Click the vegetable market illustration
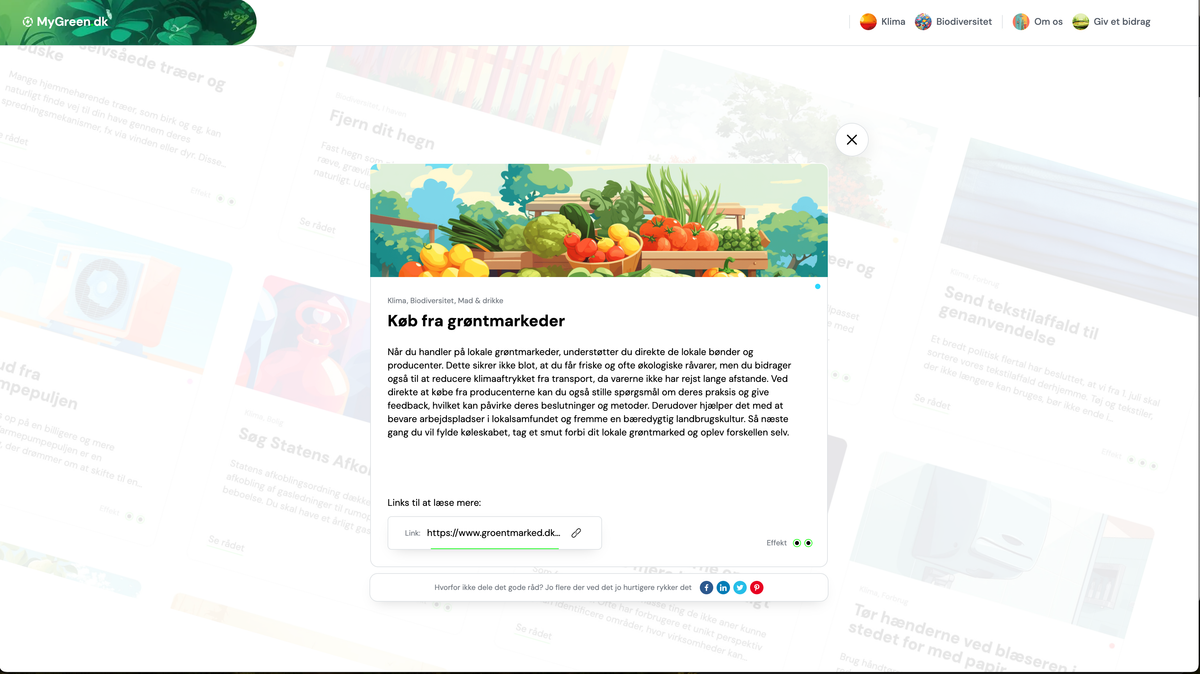This screenshot has width=1200, height=674. 599,220
